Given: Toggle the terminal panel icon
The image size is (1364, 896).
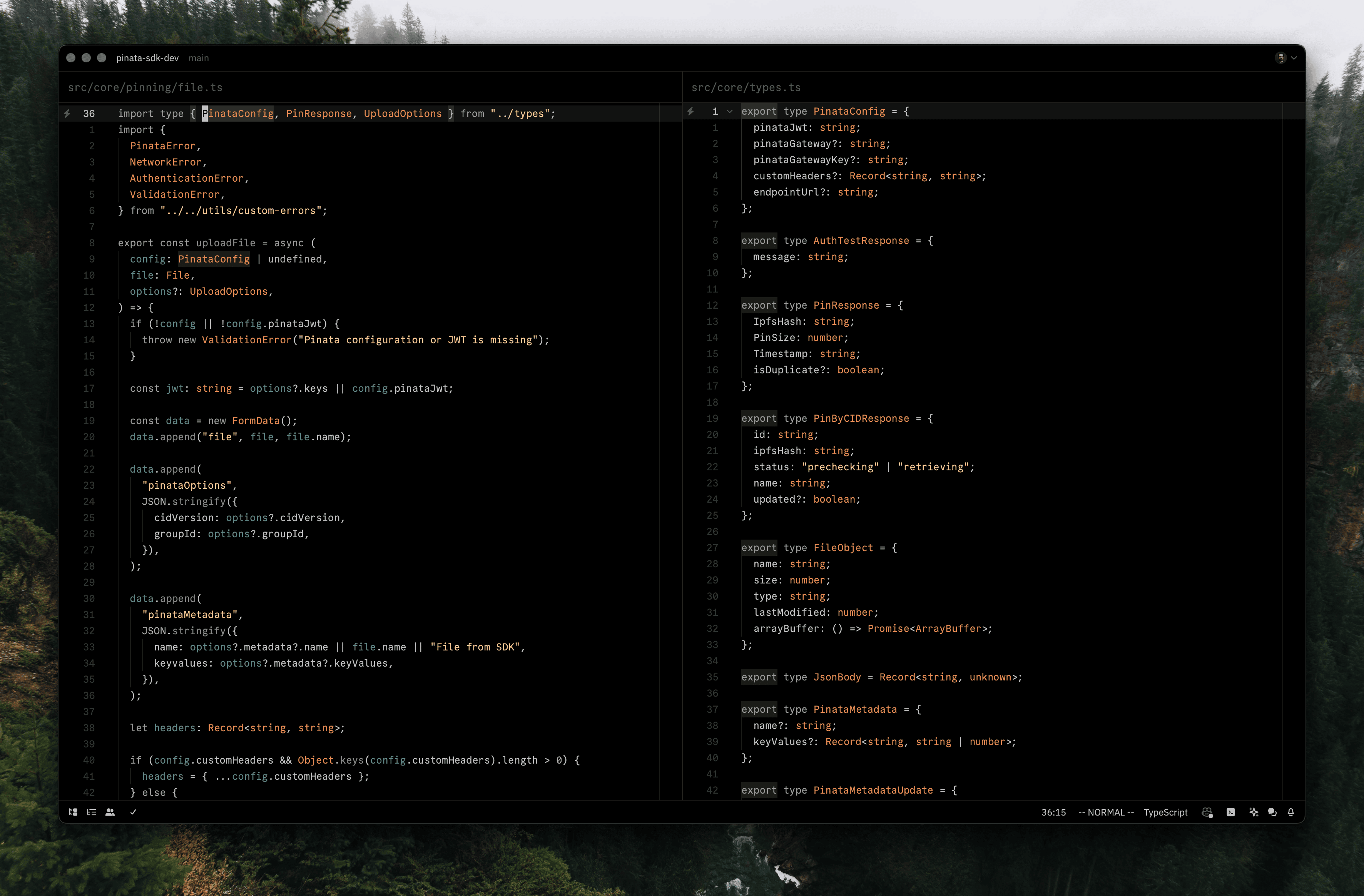Looking at the screenshot, I should click(x=1230, y=812).
